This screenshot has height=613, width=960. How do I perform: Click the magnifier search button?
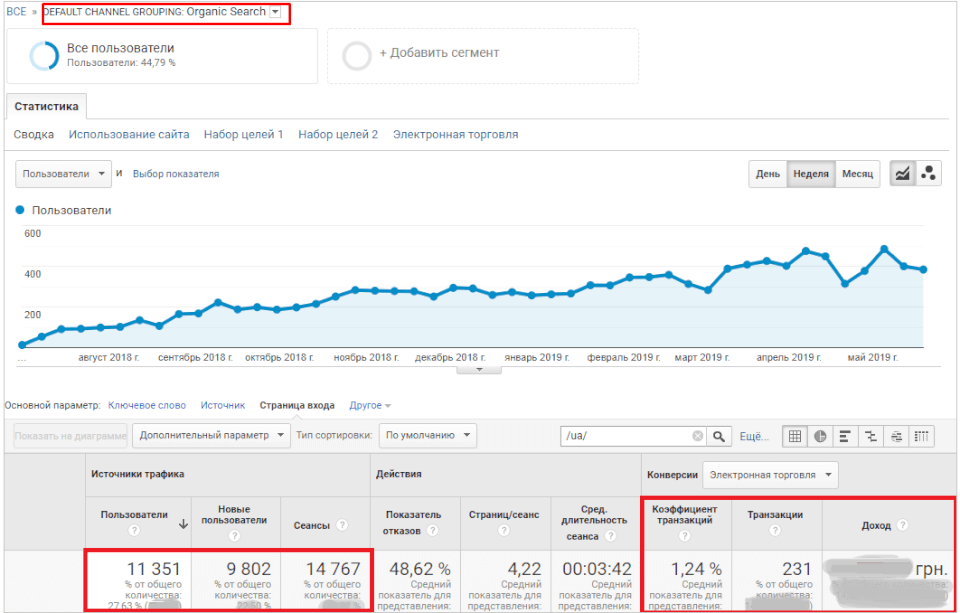pyautogui.click(x=720, y=436)
